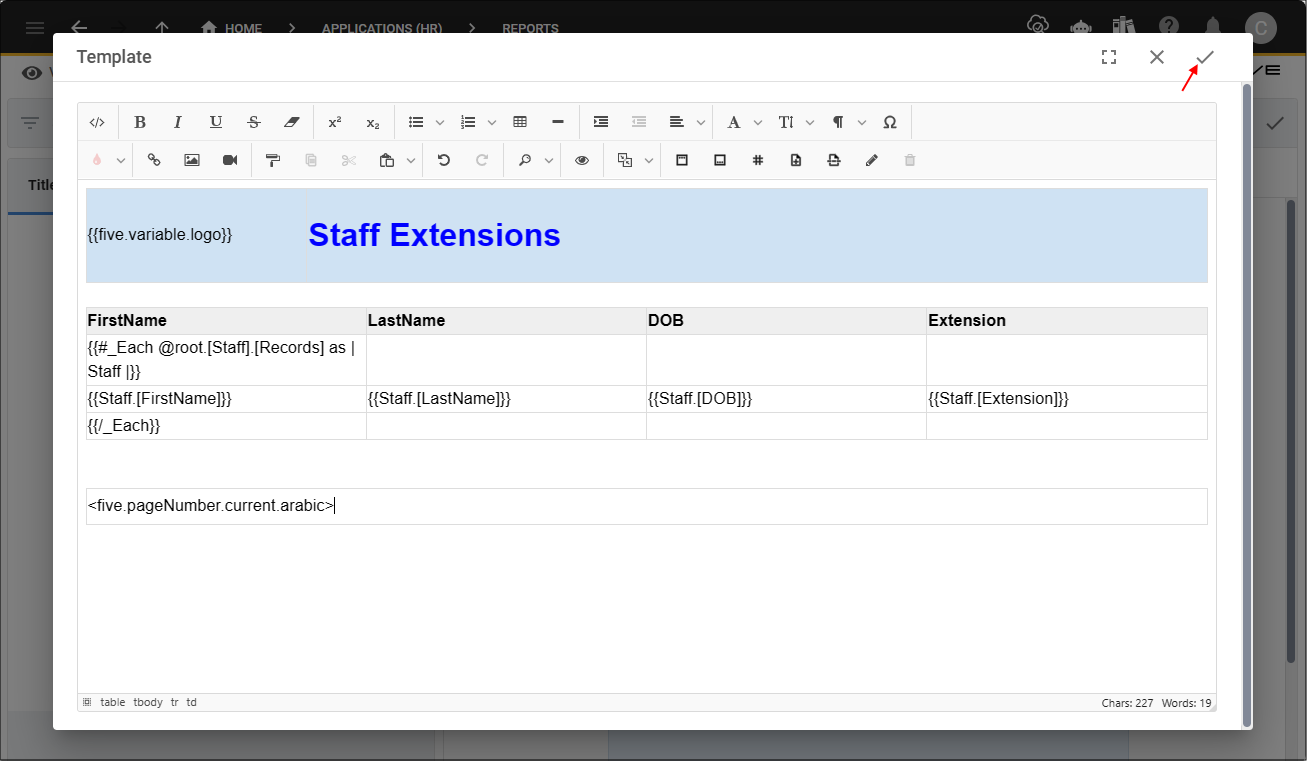Click the insert image icon
Screen dimensions: 1307x761
(192, 160)
